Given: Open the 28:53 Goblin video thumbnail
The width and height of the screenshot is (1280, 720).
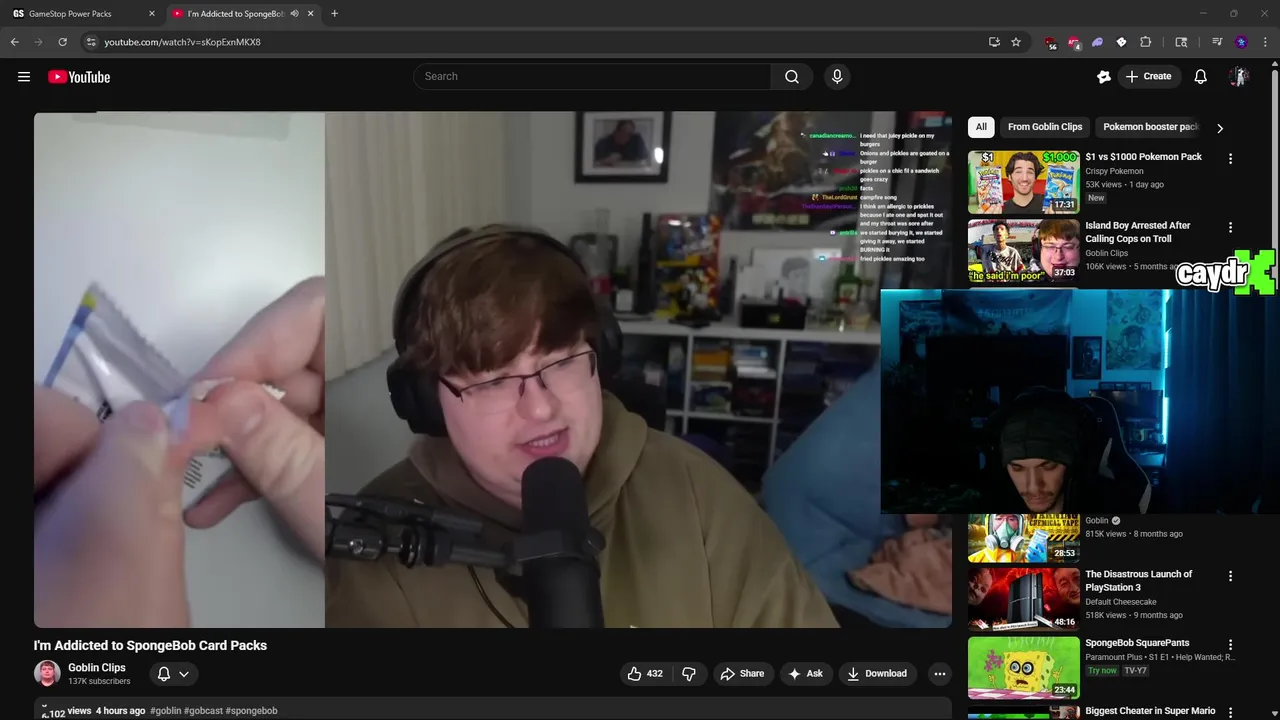Looking at the screenshot, I should coord(1024,538).
